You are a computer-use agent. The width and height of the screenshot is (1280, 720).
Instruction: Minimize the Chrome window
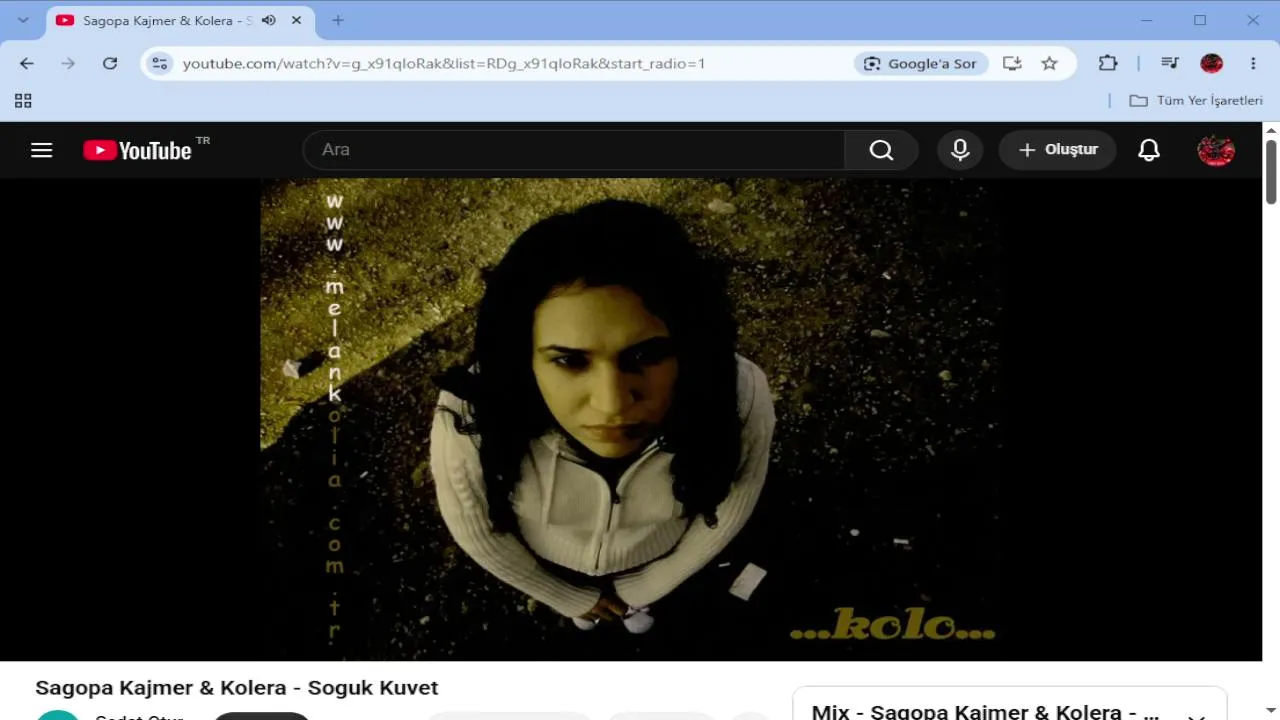pyautogui.click(x=1146, y=20)
